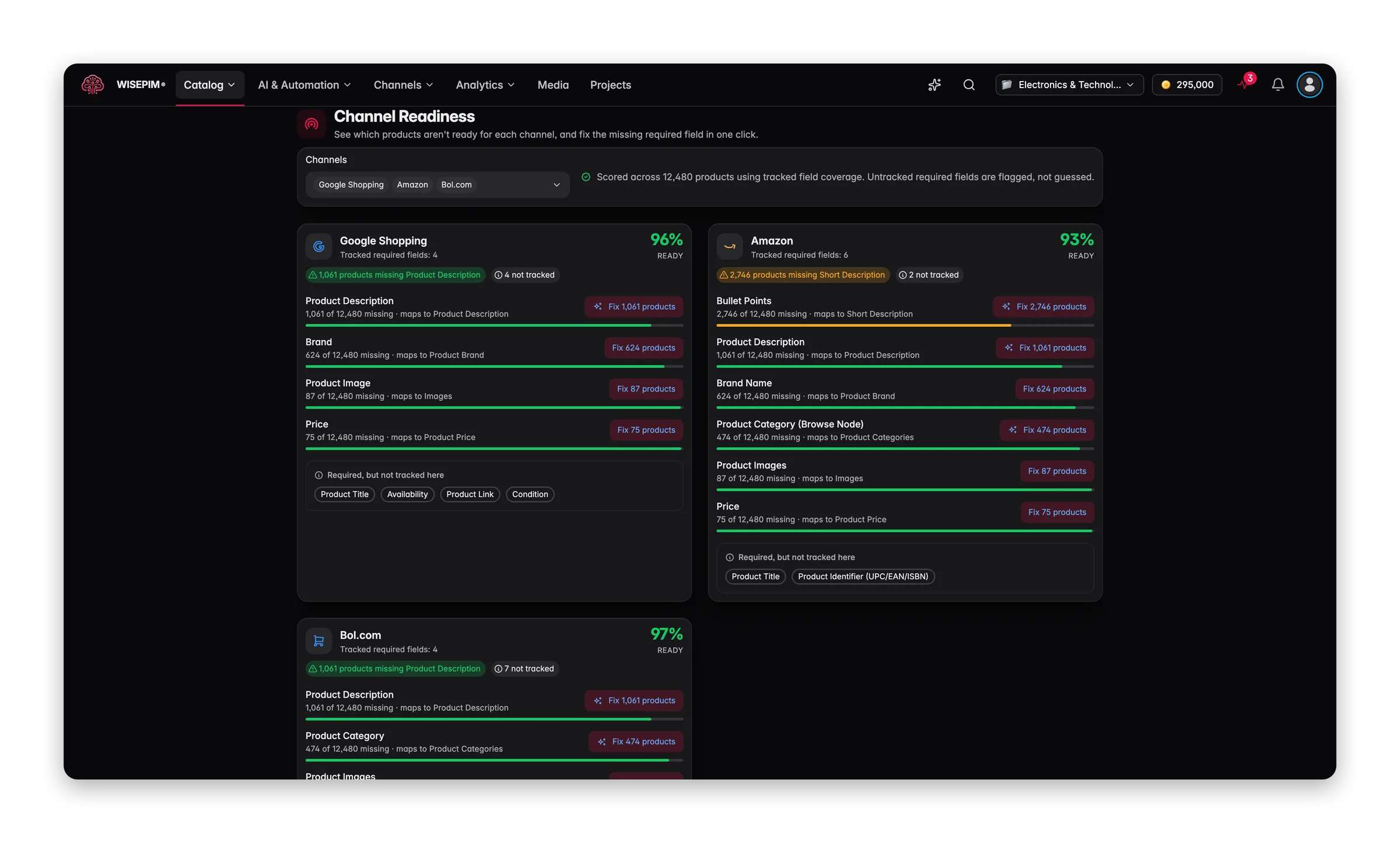This screenshot has height=843, width=1400.
Task: Click Bol.com 1,061 missing Product Description badge
Action: [395, 669]
